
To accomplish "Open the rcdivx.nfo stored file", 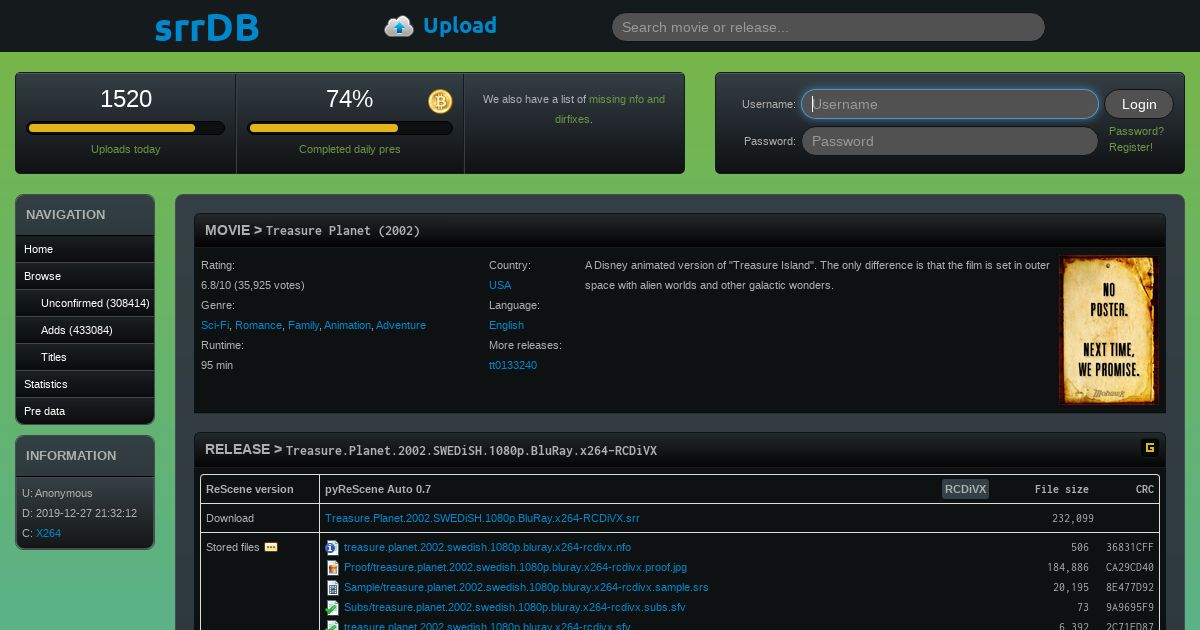I will click(487, 547).
